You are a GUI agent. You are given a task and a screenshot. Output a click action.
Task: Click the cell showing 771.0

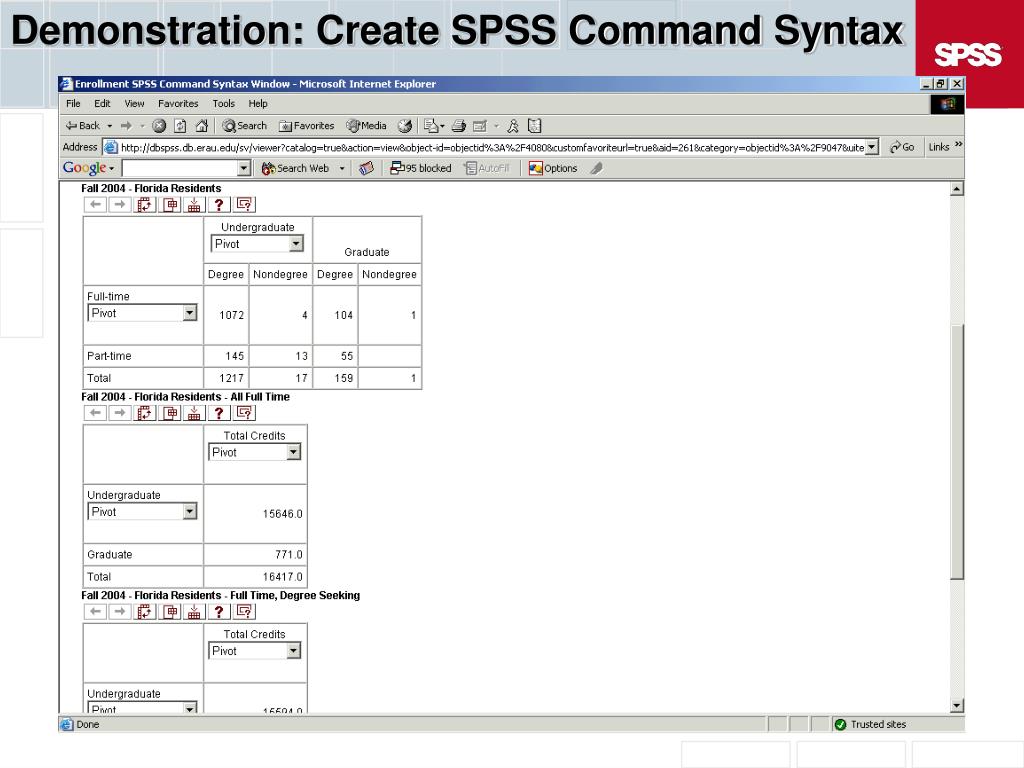[255, 554]
